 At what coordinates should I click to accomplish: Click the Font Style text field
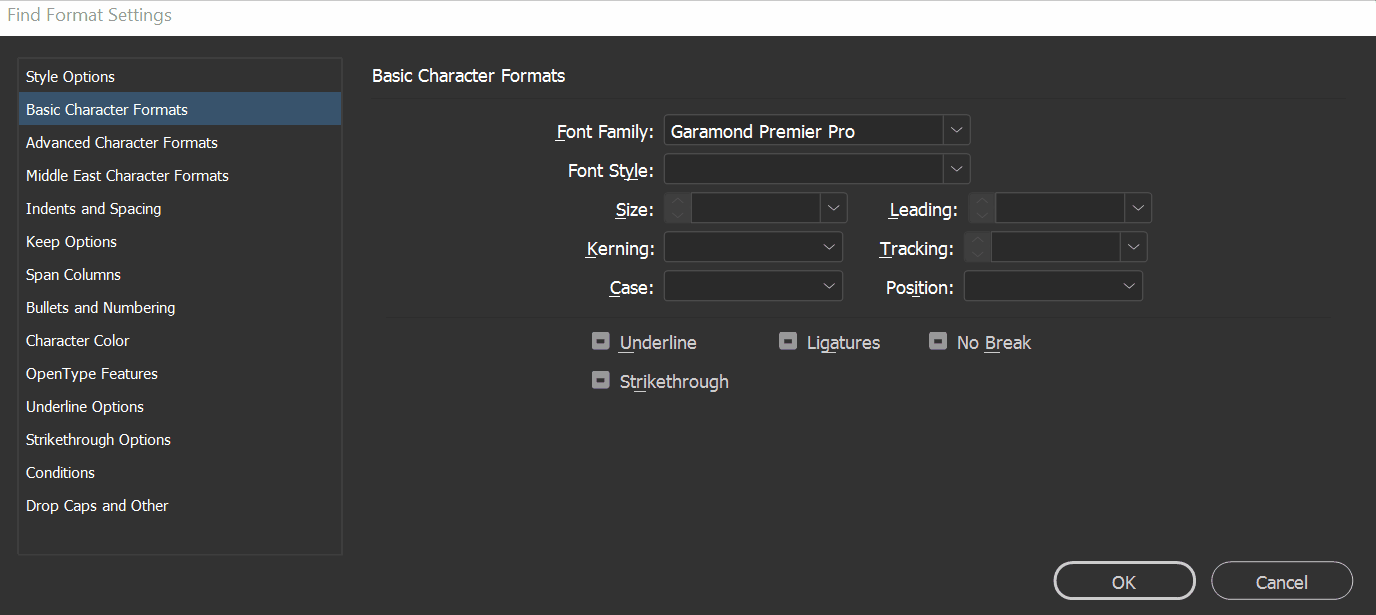coord(804,169)
